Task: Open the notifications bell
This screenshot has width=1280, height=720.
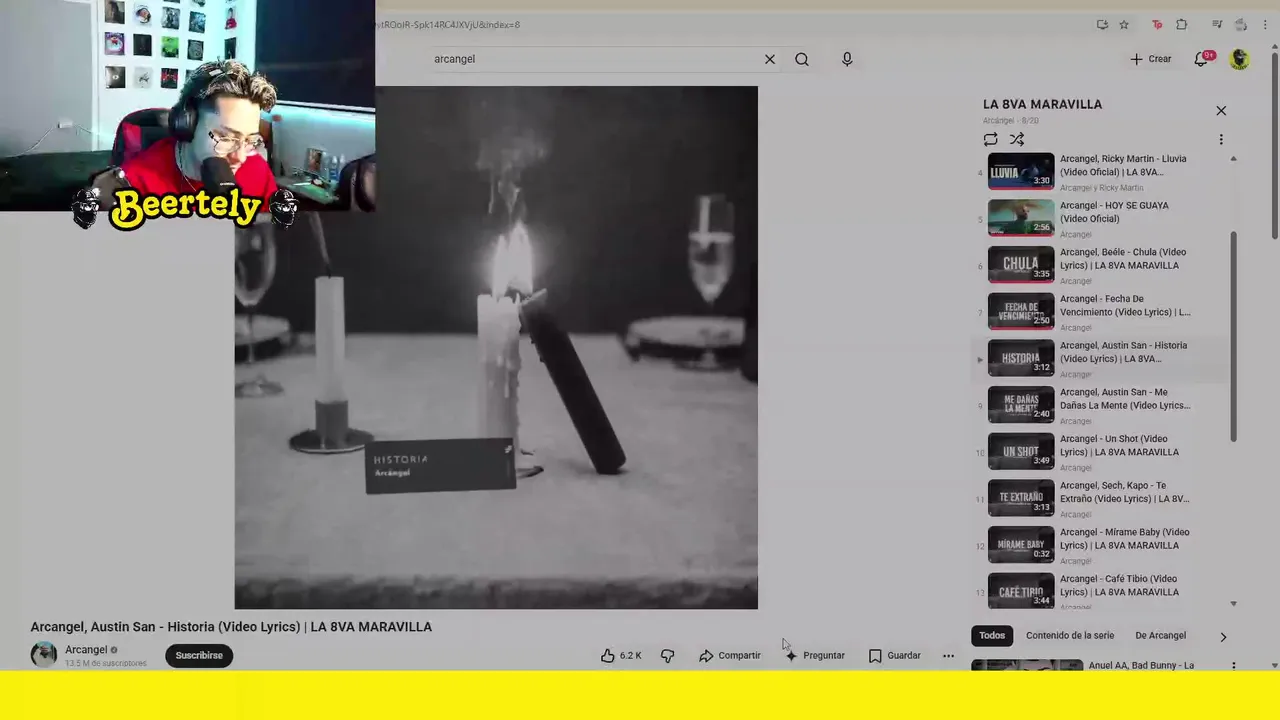Action: click(1203, 59)
